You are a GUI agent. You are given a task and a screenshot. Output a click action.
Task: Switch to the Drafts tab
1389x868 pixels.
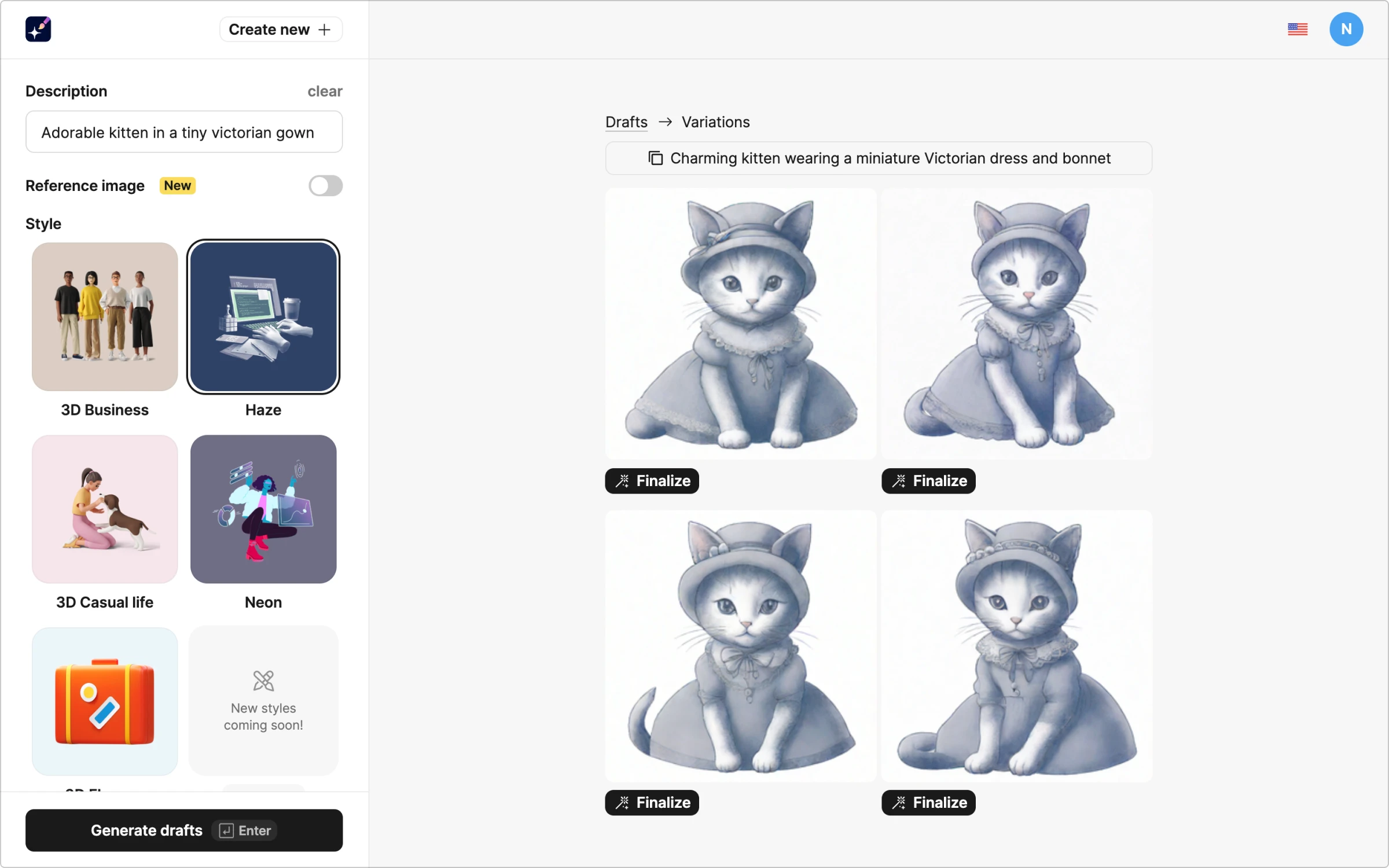pos(627,122)
